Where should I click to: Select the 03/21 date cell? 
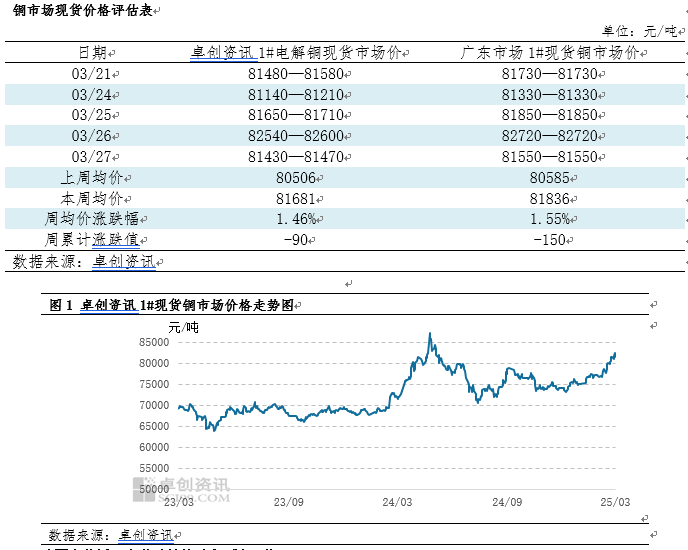(x=95, y=74)
